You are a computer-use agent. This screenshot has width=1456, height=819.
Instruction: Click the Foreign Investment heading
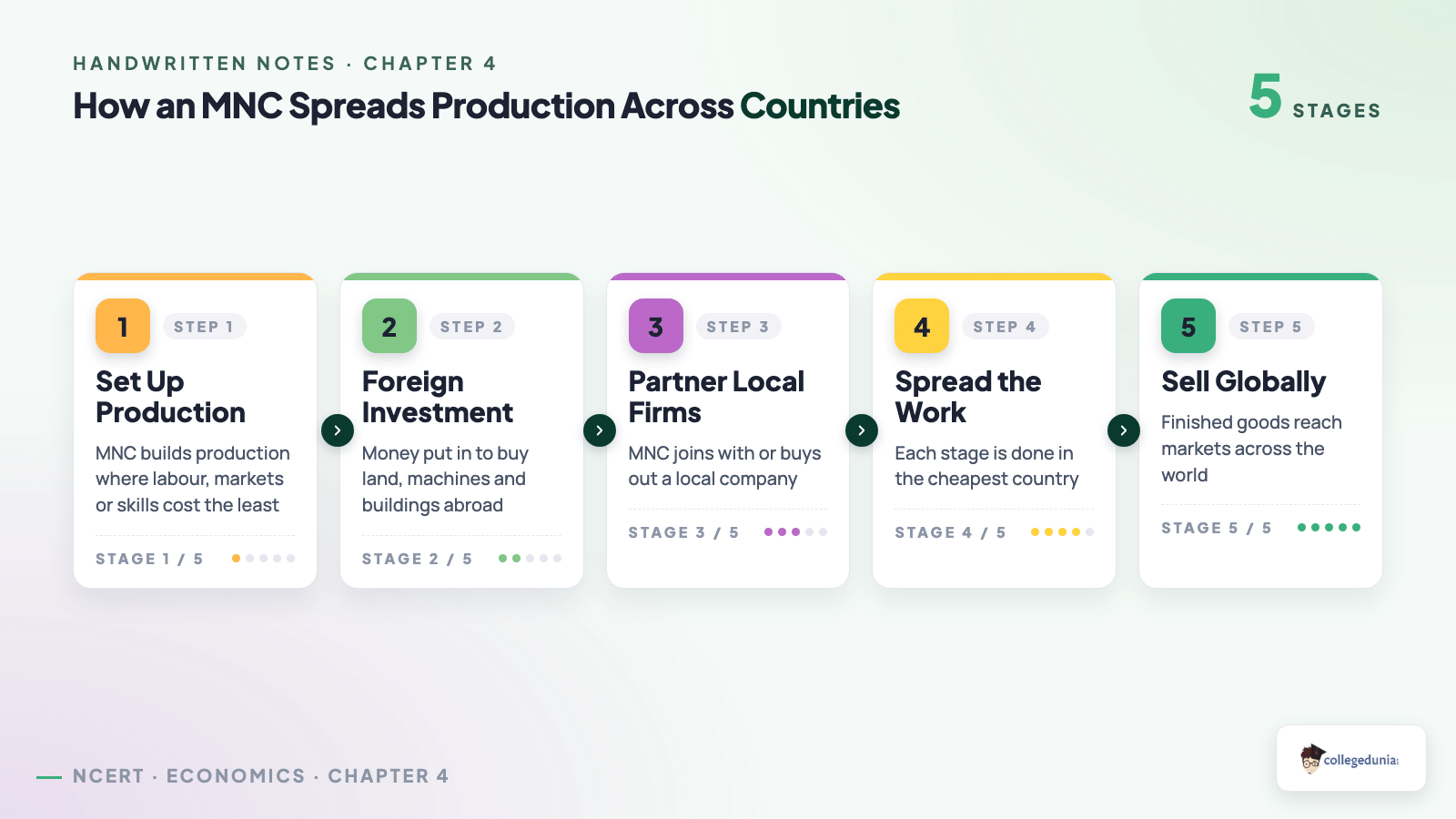point(437,397)
